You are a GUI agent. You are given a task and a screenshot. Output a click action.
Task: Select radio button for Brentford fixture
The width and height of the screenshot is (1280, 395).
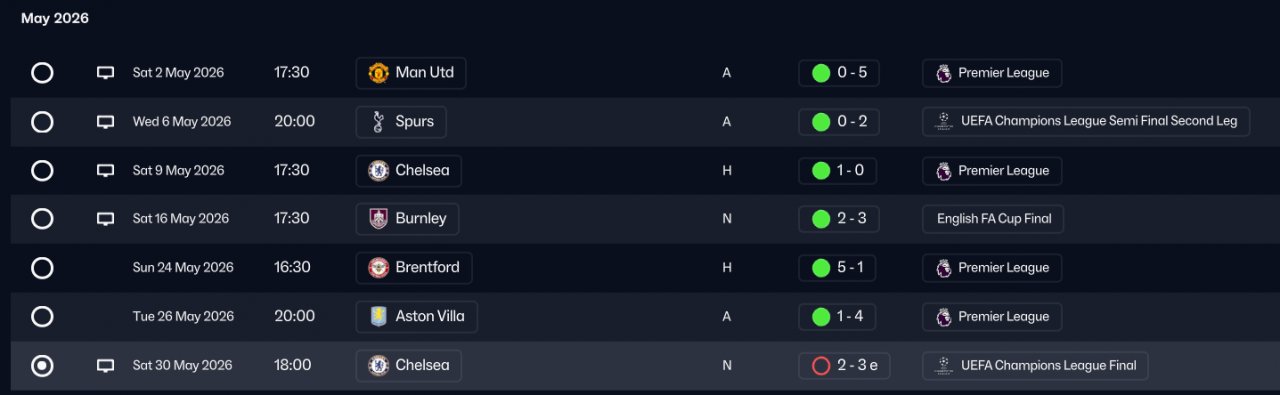click(42, 268)
